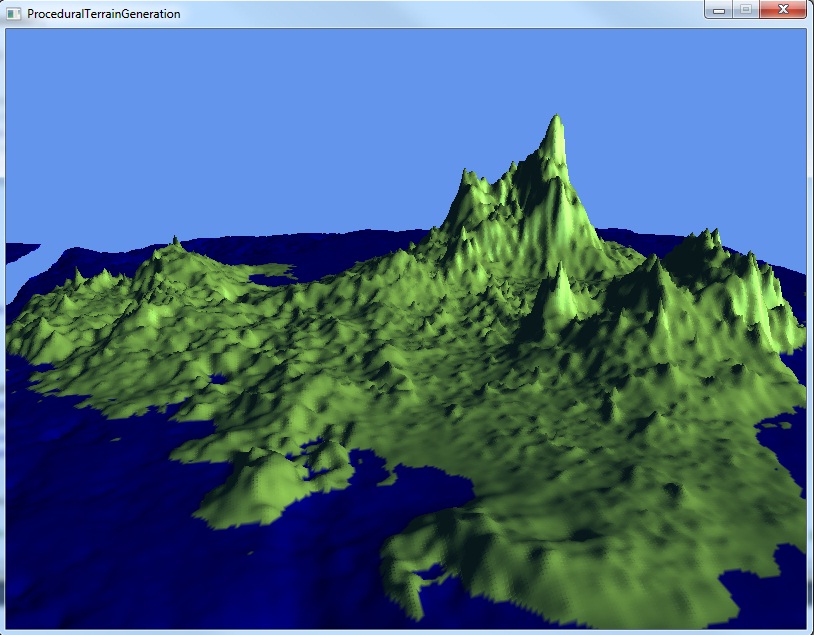The height and width of the screenshot is (635, 814).
Task: Close the ProceduralTerrainGeneration window
Action: 781,10
